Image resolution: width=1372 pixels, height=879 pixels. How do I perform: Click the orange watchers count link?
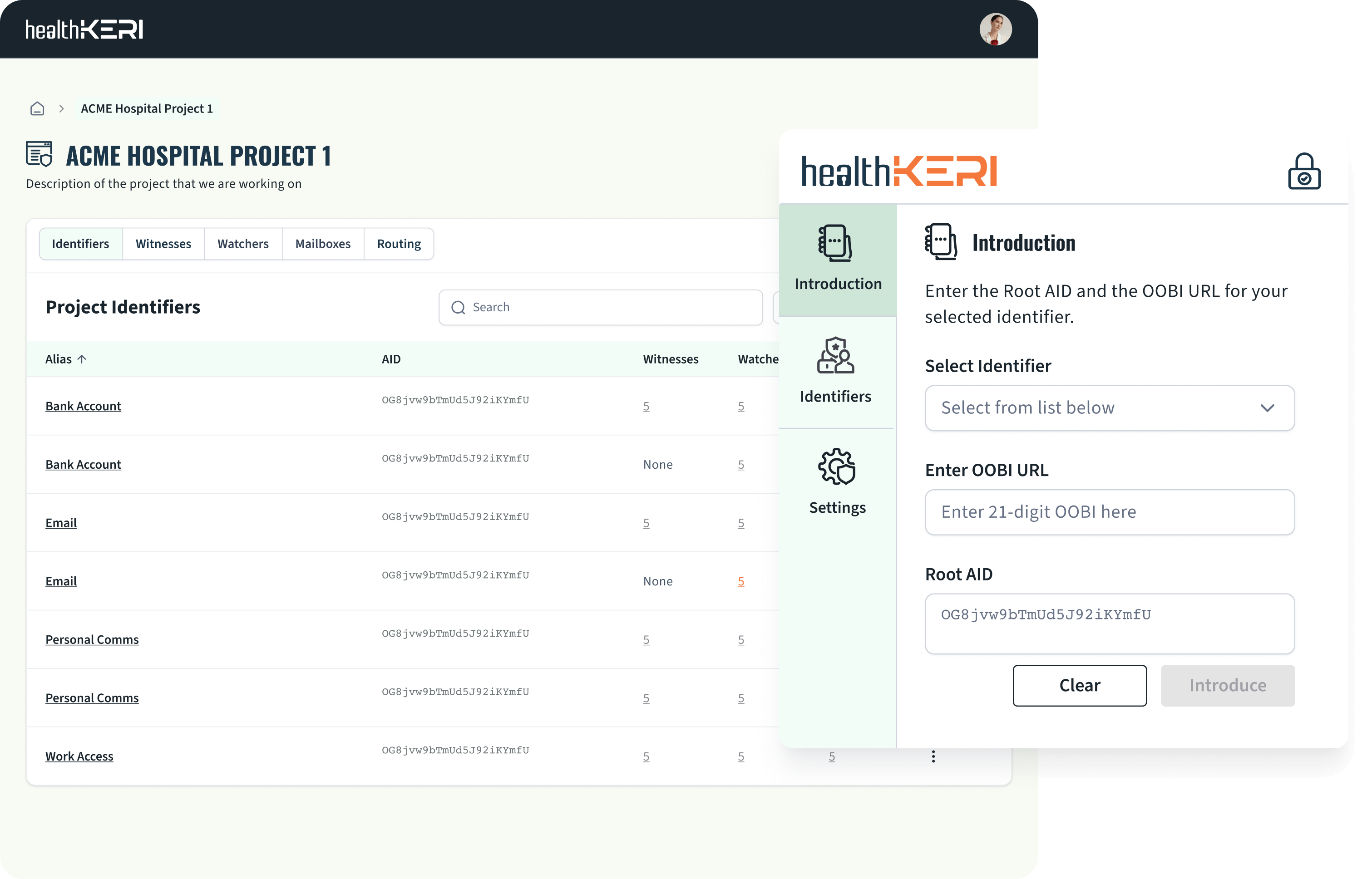coord(740,581)
